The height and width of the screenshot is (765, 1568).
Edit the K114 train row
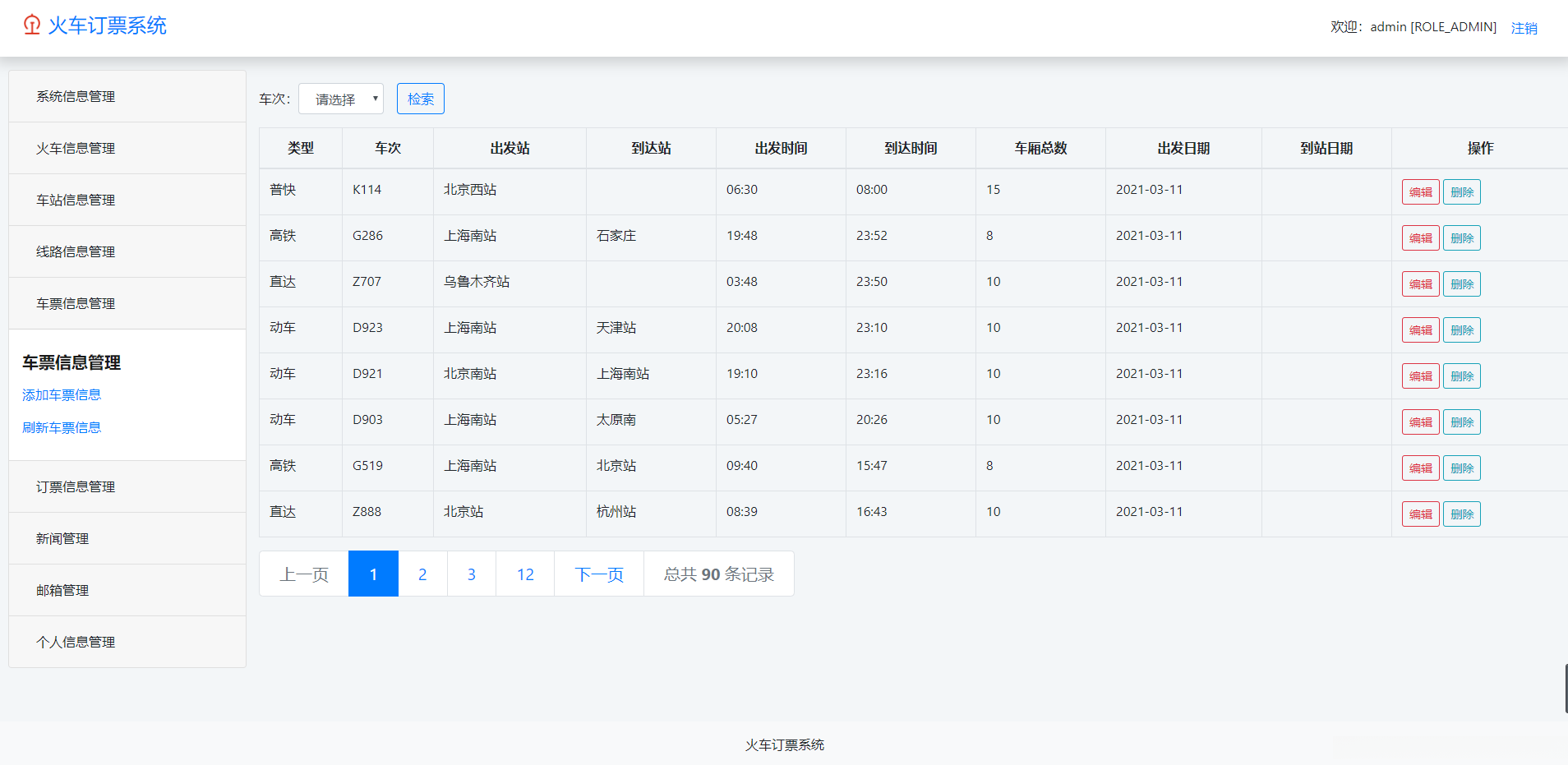1420,192
